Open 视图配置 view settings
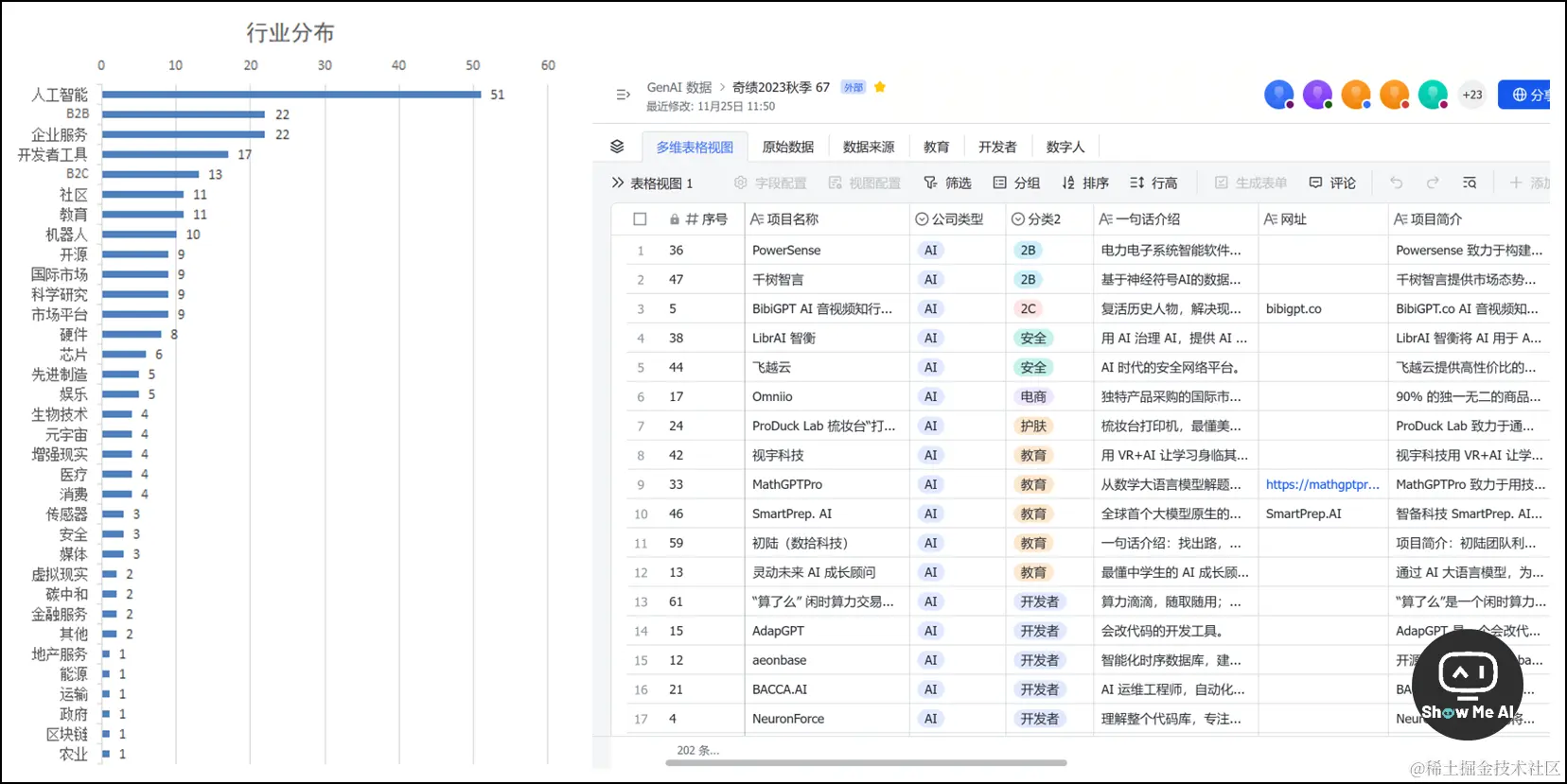 click(x=864, y=183)
